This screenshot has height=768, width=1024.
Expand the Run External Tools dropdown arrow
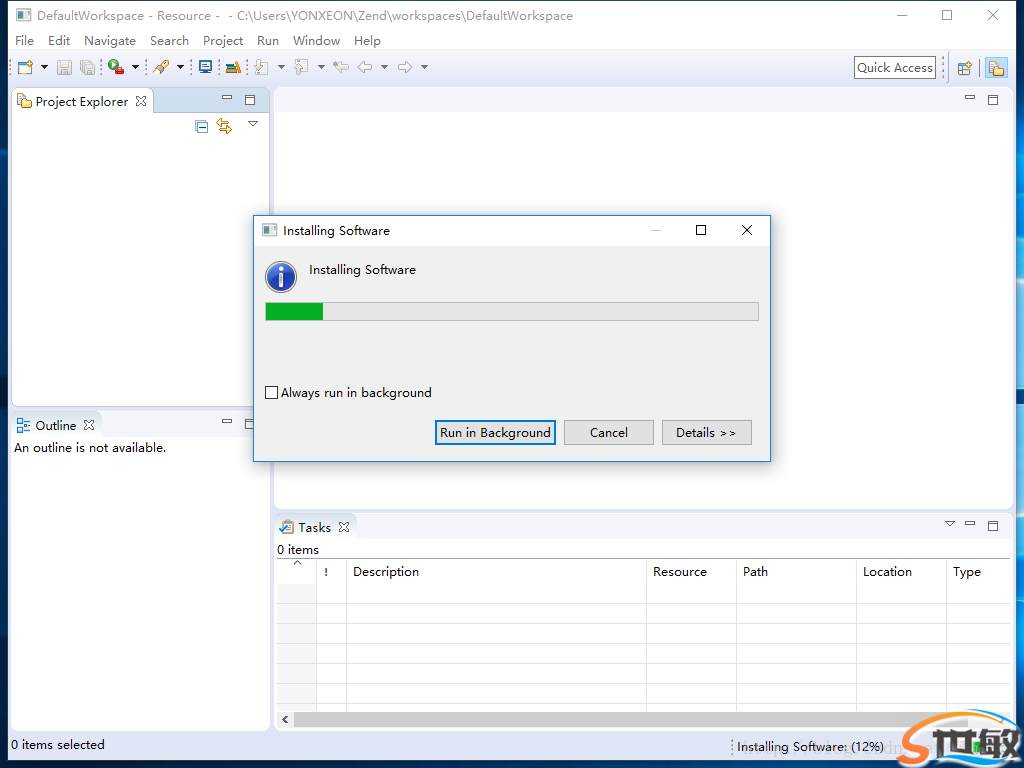[x=135, y=67]
